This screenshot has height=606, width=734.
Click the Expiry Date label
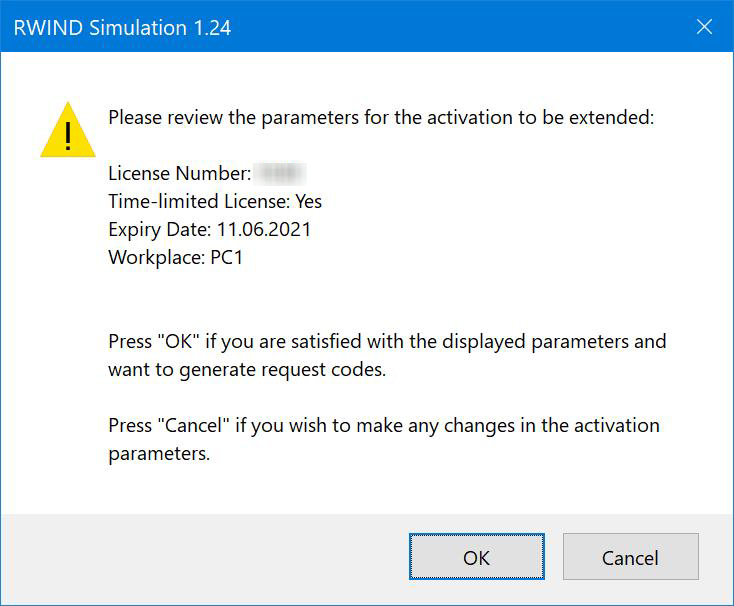tap(160, 229)
